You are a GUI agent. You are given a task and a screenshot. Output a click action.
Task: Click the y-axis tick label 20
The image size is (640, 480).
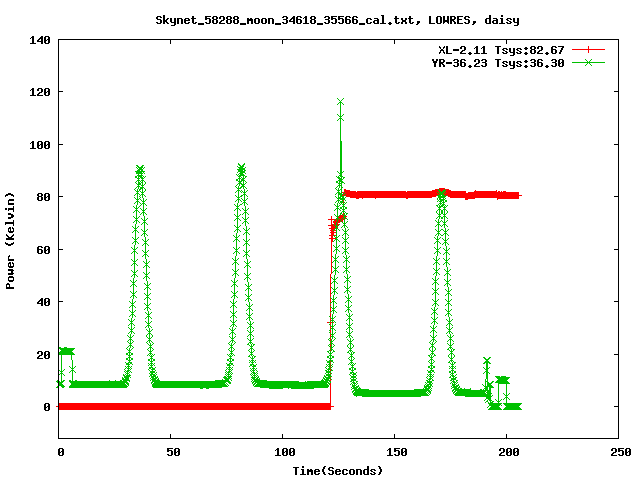pyautogui.click(x=43, y=355)
